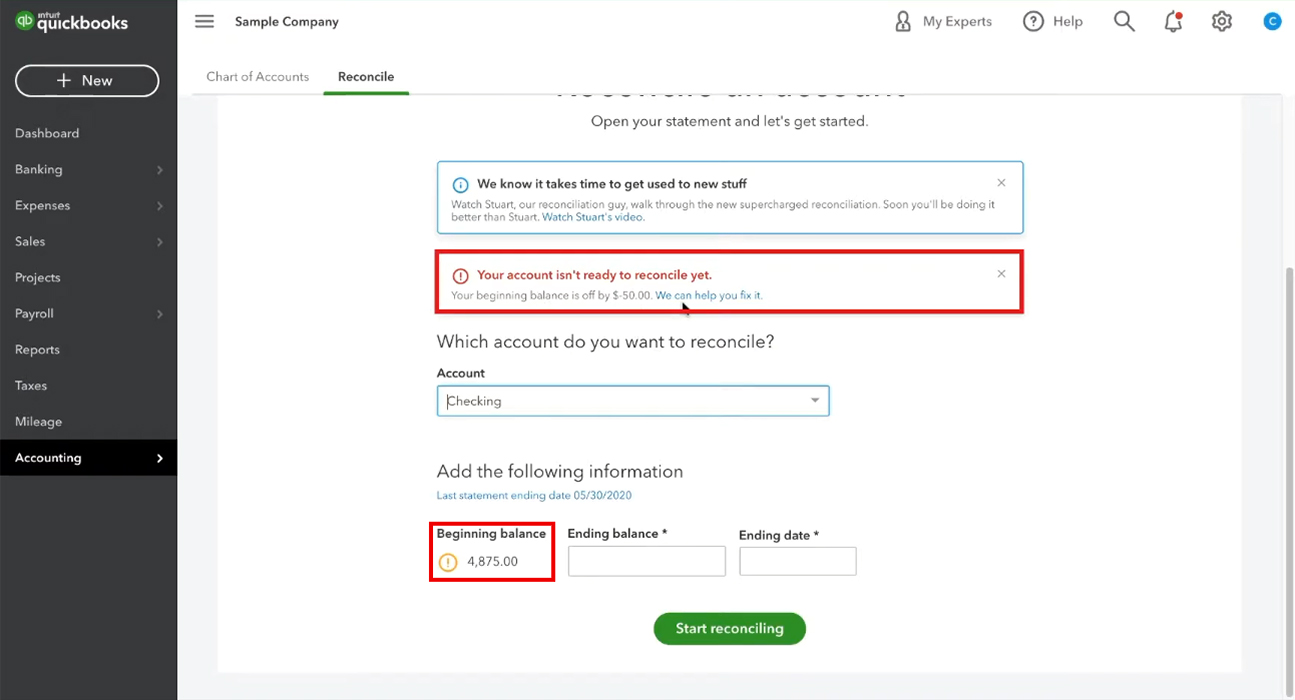Image resolution: width=1295 pixels, height=700 pixels.
Task: Dismiss the reconciliation video info banner
Action: (x=1001, y=183)
